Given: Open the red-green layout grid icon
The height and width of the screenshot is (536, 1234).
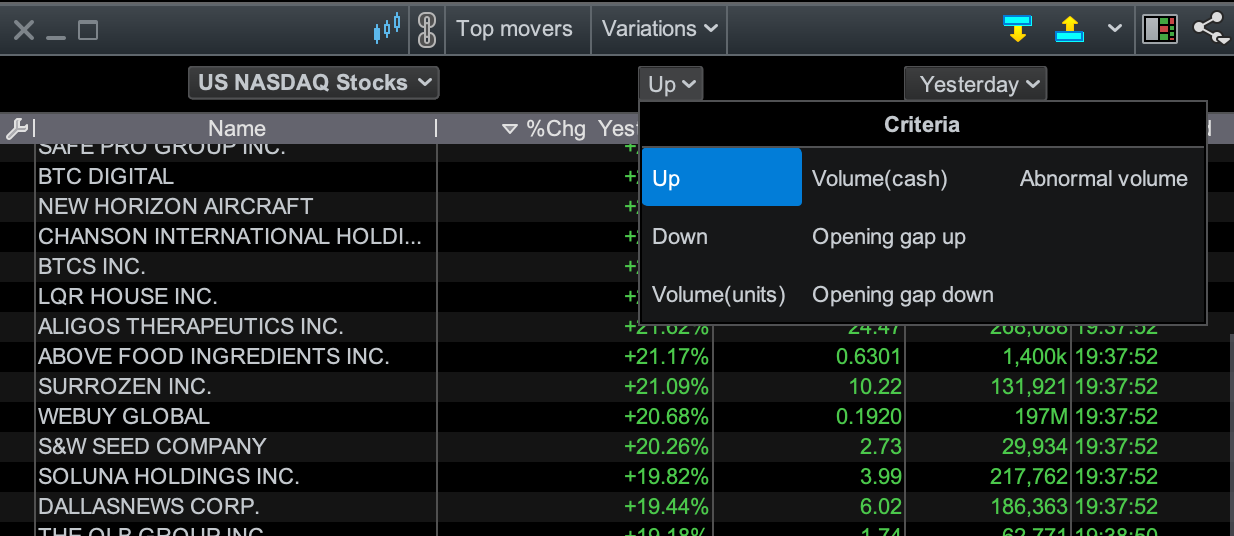Looking at the screenshot, I should [1160, 29].
